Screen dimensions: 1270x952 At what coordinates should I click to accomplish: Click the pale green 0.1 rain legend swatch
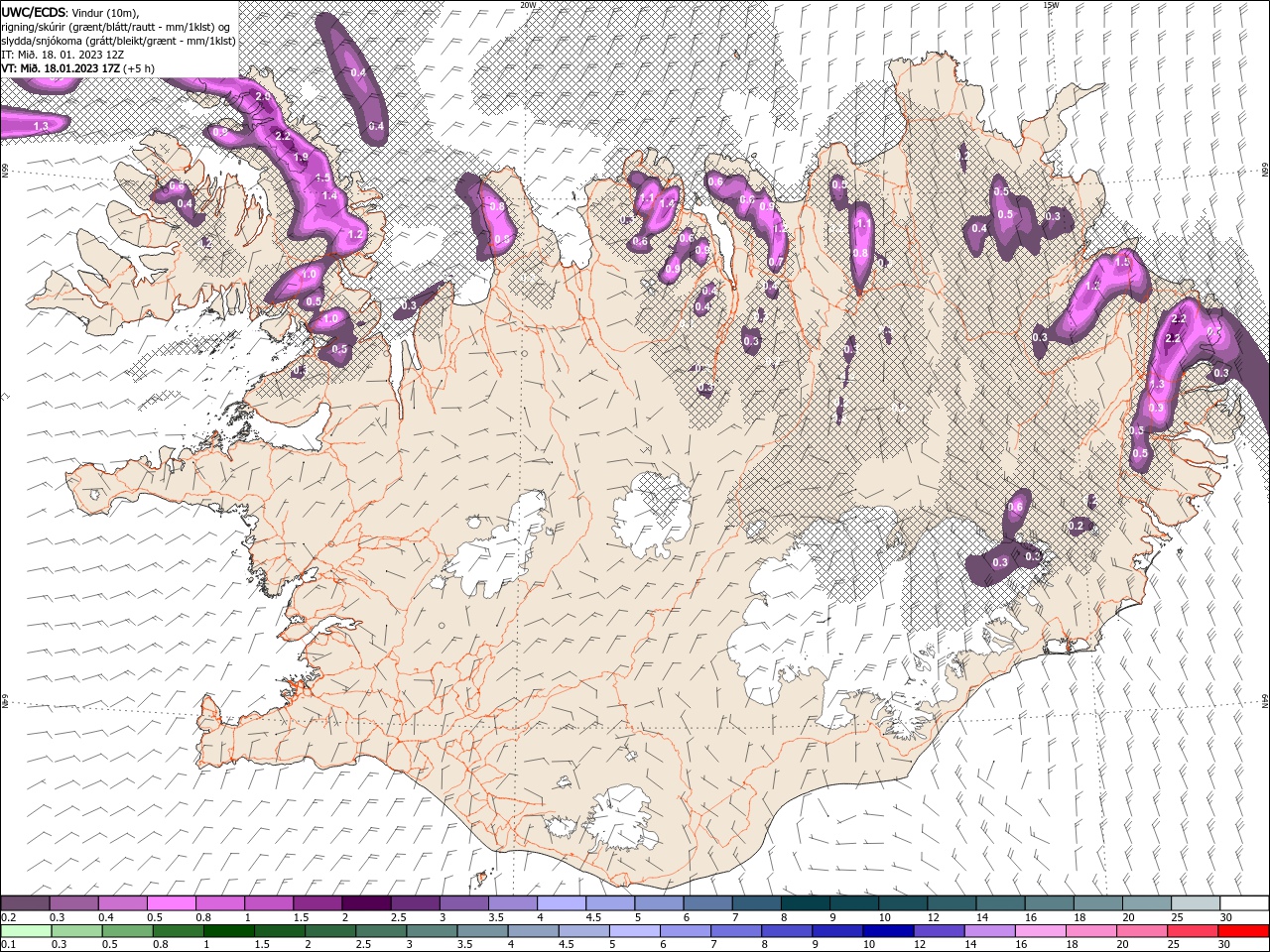click(26, 931)
